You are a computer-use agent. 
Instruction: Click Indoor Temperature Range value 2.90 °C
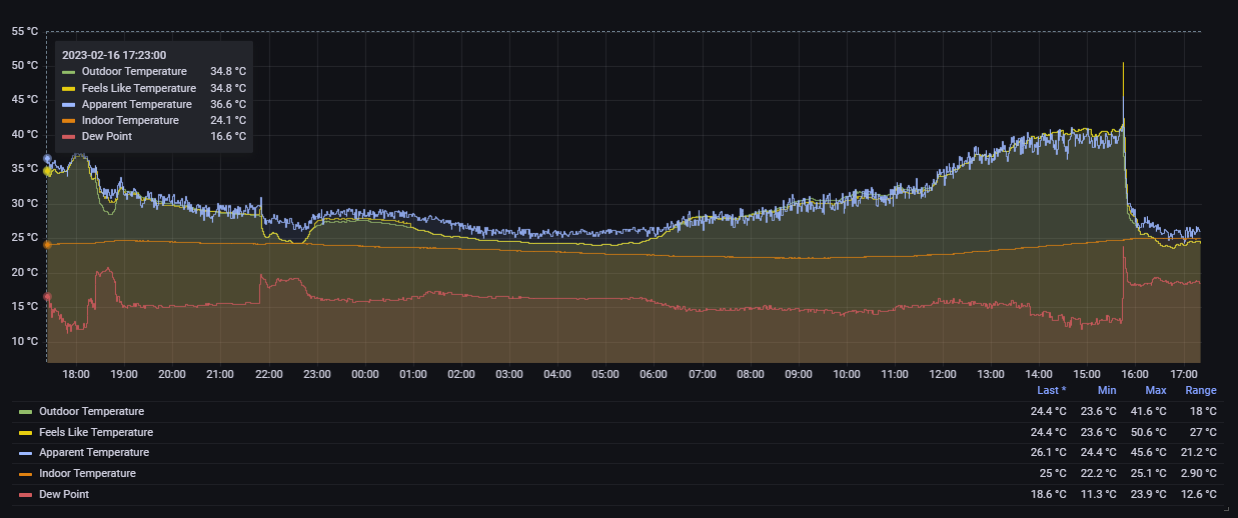[x=1199, y=473]
